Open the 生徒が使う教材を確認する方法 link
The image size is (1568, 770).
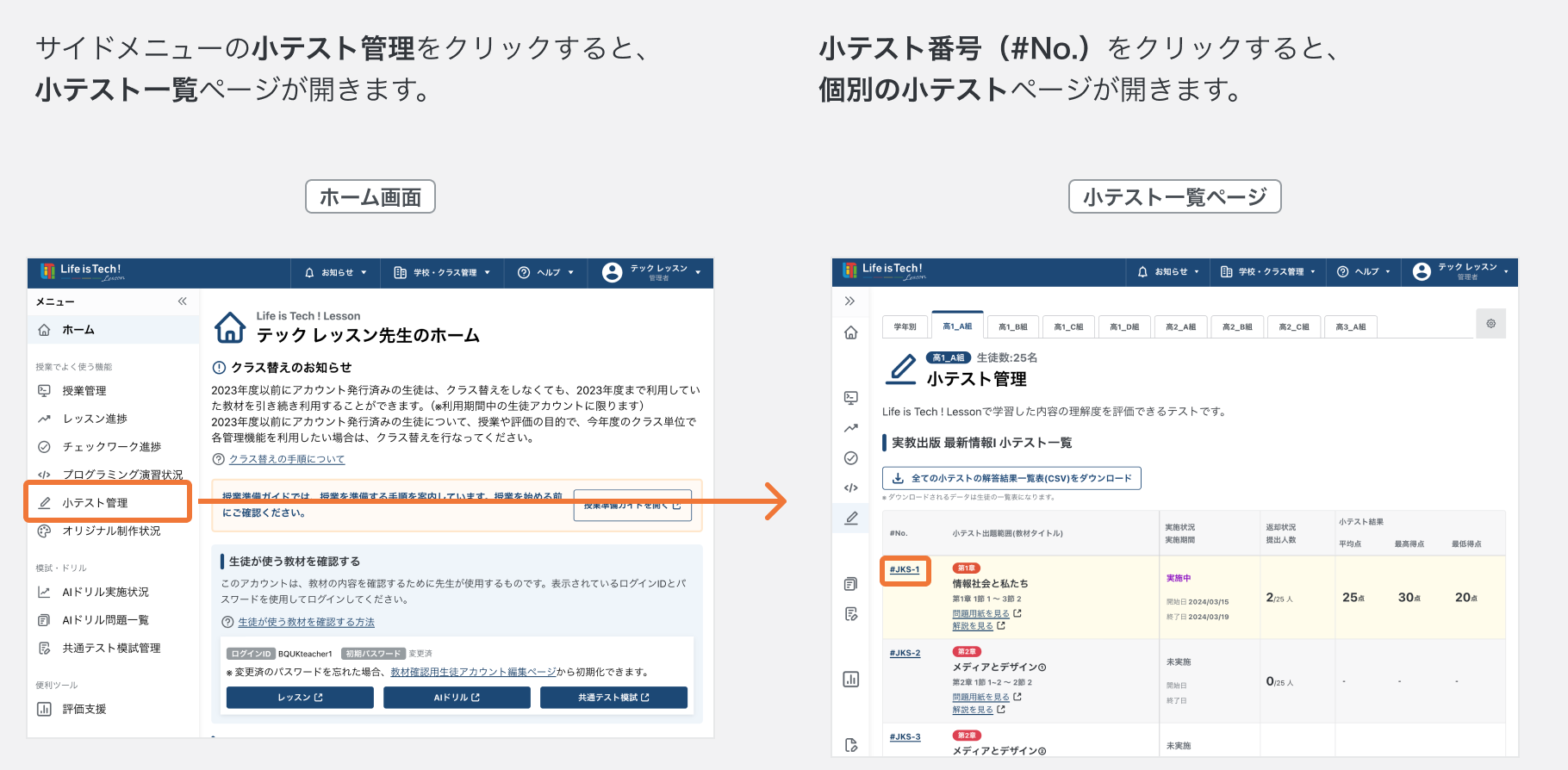tap(306, 622)
